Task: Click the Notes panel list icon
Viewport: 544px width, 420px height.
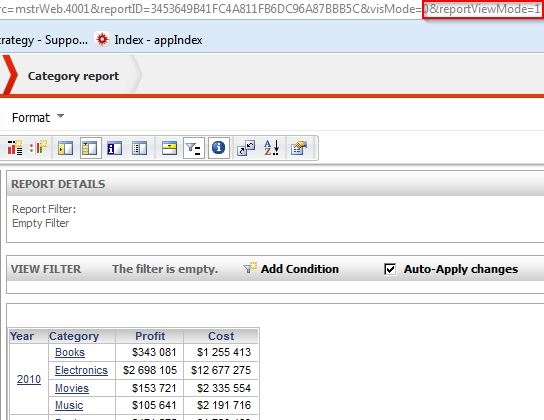Action: pyautogui.click(x=139, y=148)
